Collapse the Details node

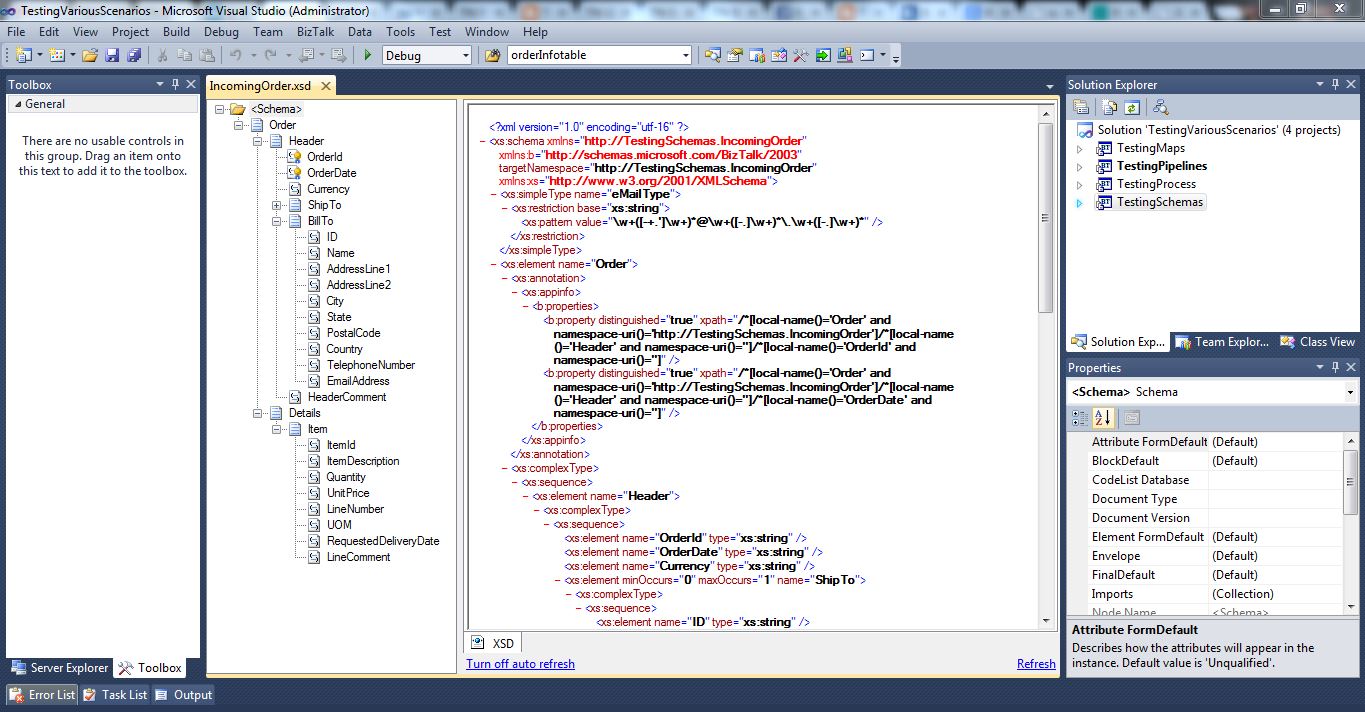tap(257, 413)
